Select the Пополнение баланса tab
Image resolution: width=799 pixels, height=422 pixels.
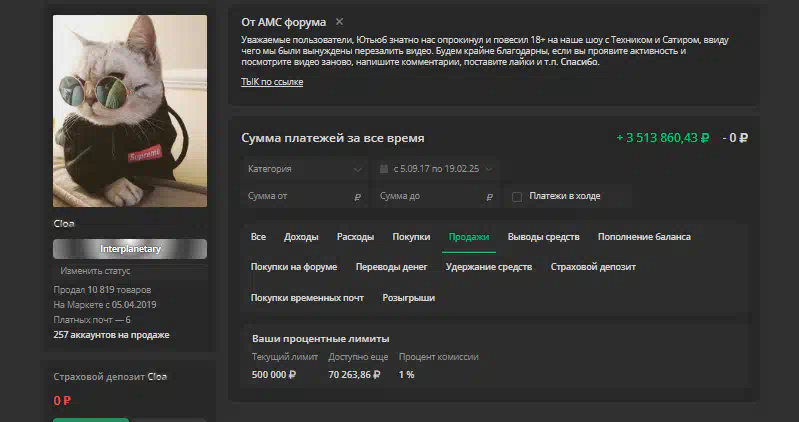tap(644, 237)
